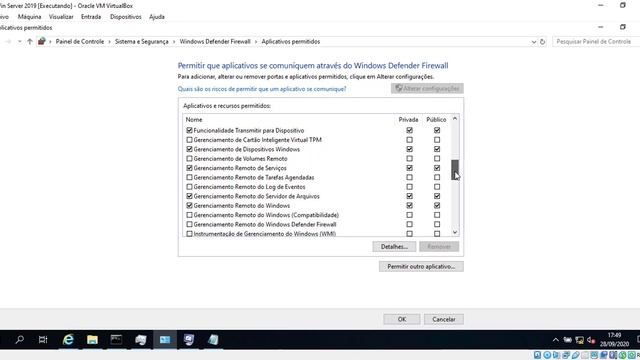Click the VirtualBox mouse integration status icon
640x360 pixels.
[x=622, y=355]
